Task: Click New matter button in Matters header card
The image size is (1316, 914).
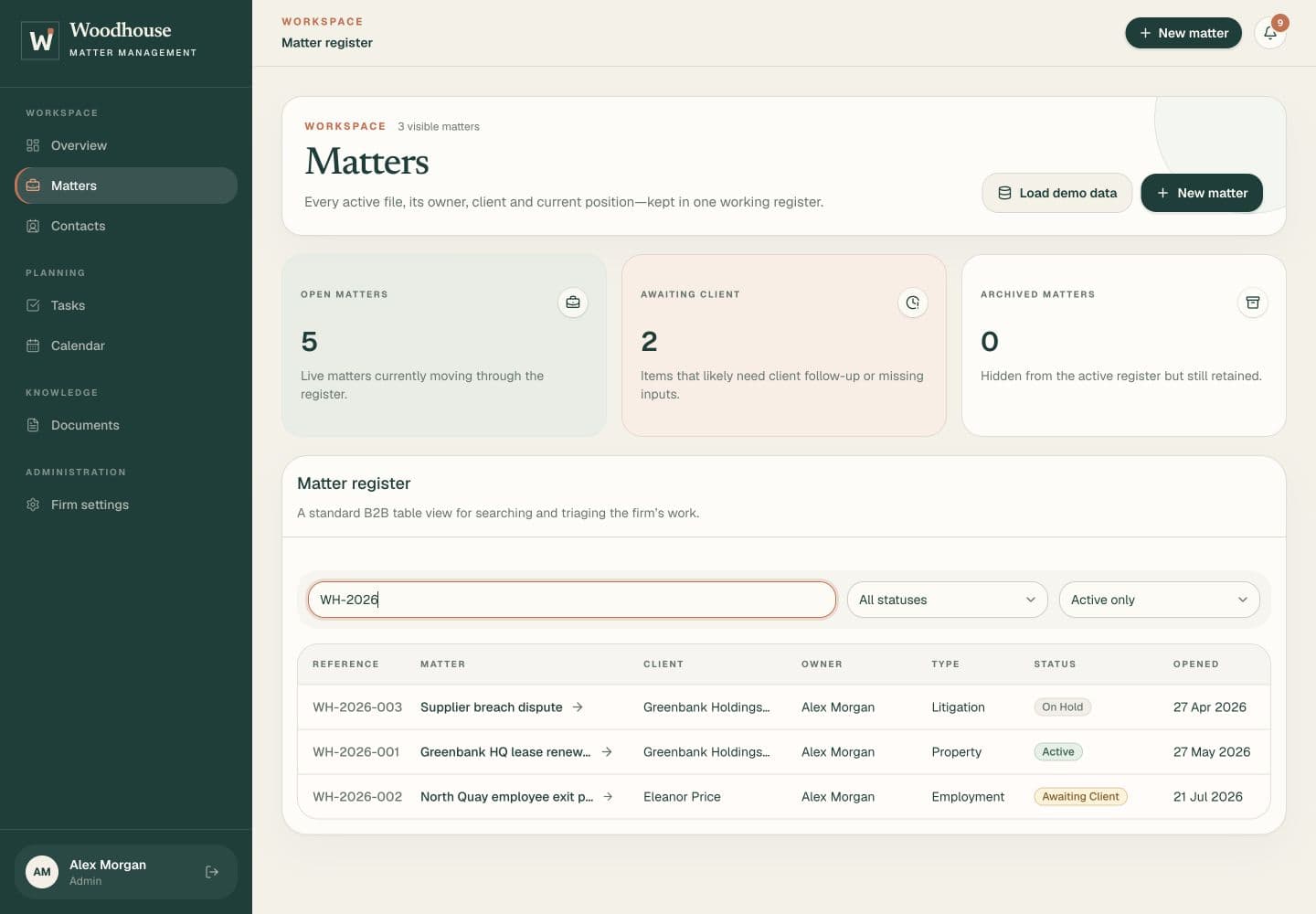Action: 1202,193
